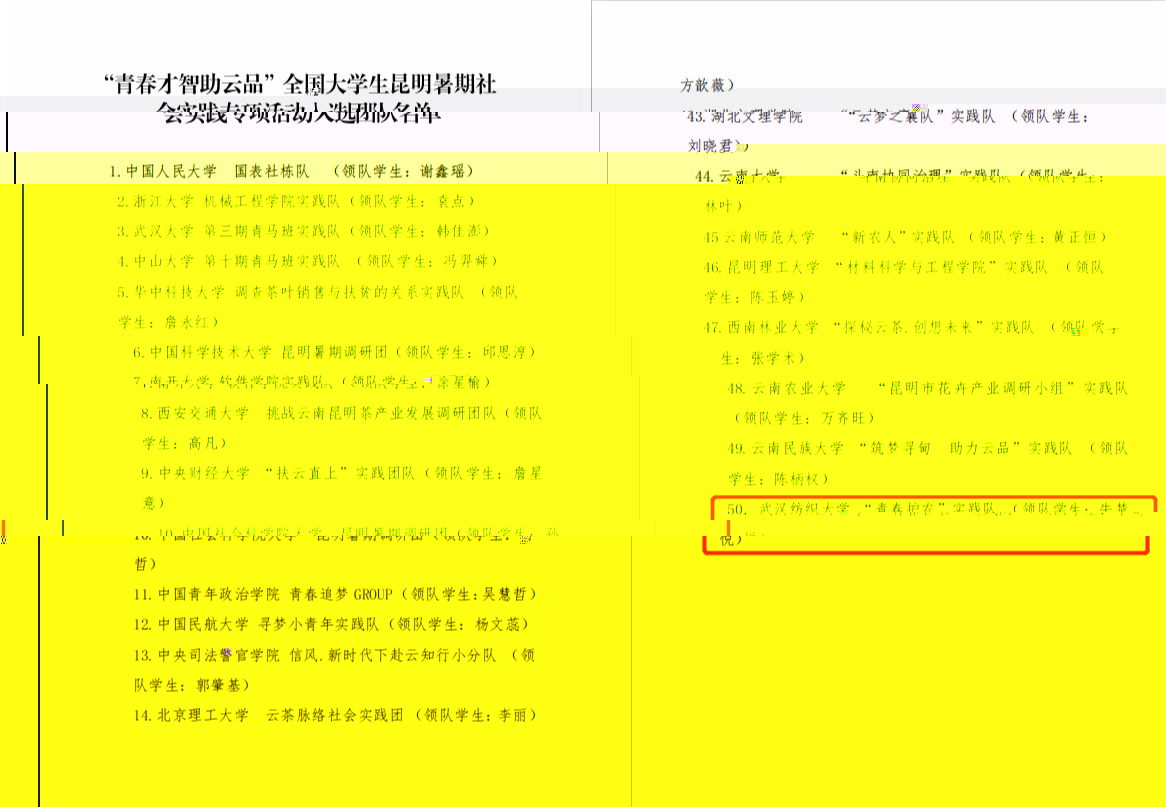Click row 9 中央财经大学 "扶云直上"实践团队

pos(342,488)
